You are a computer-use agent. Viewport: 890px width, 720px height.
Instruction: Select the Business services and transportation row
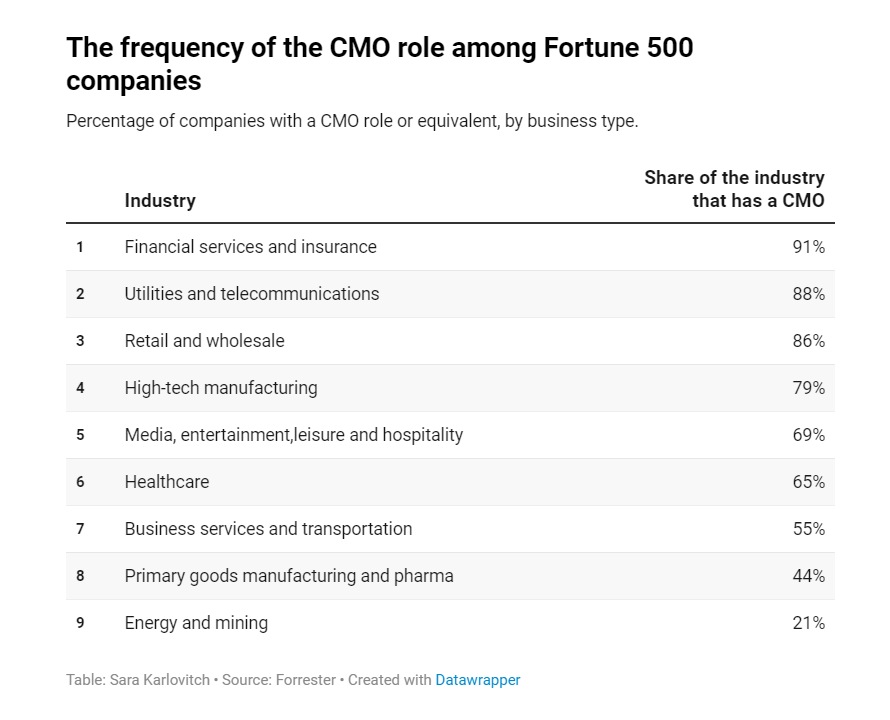268,529
